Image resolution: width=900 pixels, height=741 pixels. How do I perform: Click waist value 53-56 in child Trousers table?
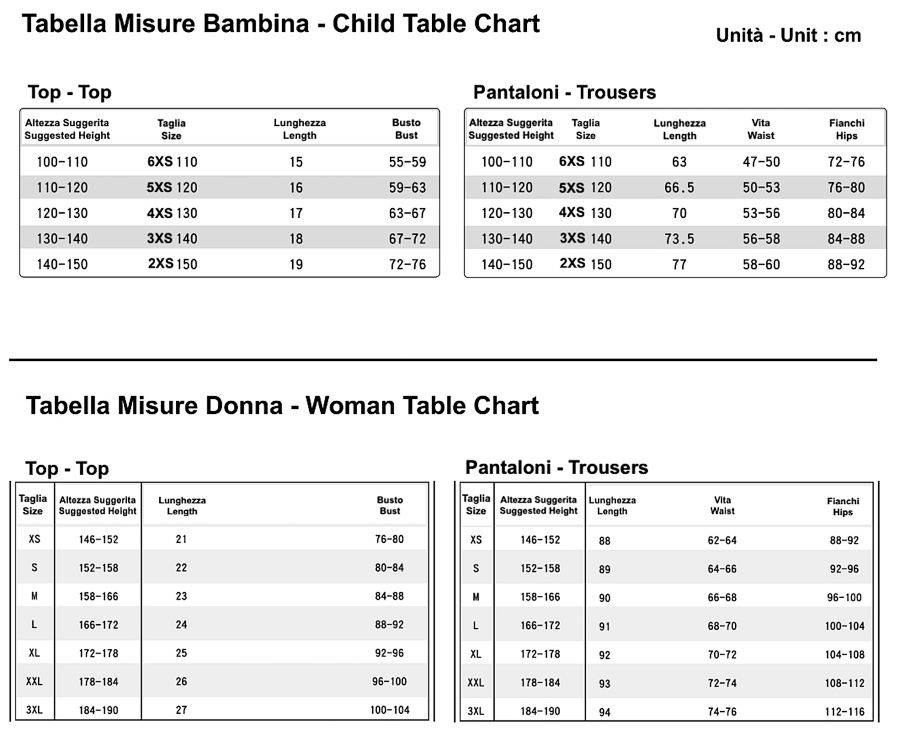pyautogui.click(x=761, y=213)
